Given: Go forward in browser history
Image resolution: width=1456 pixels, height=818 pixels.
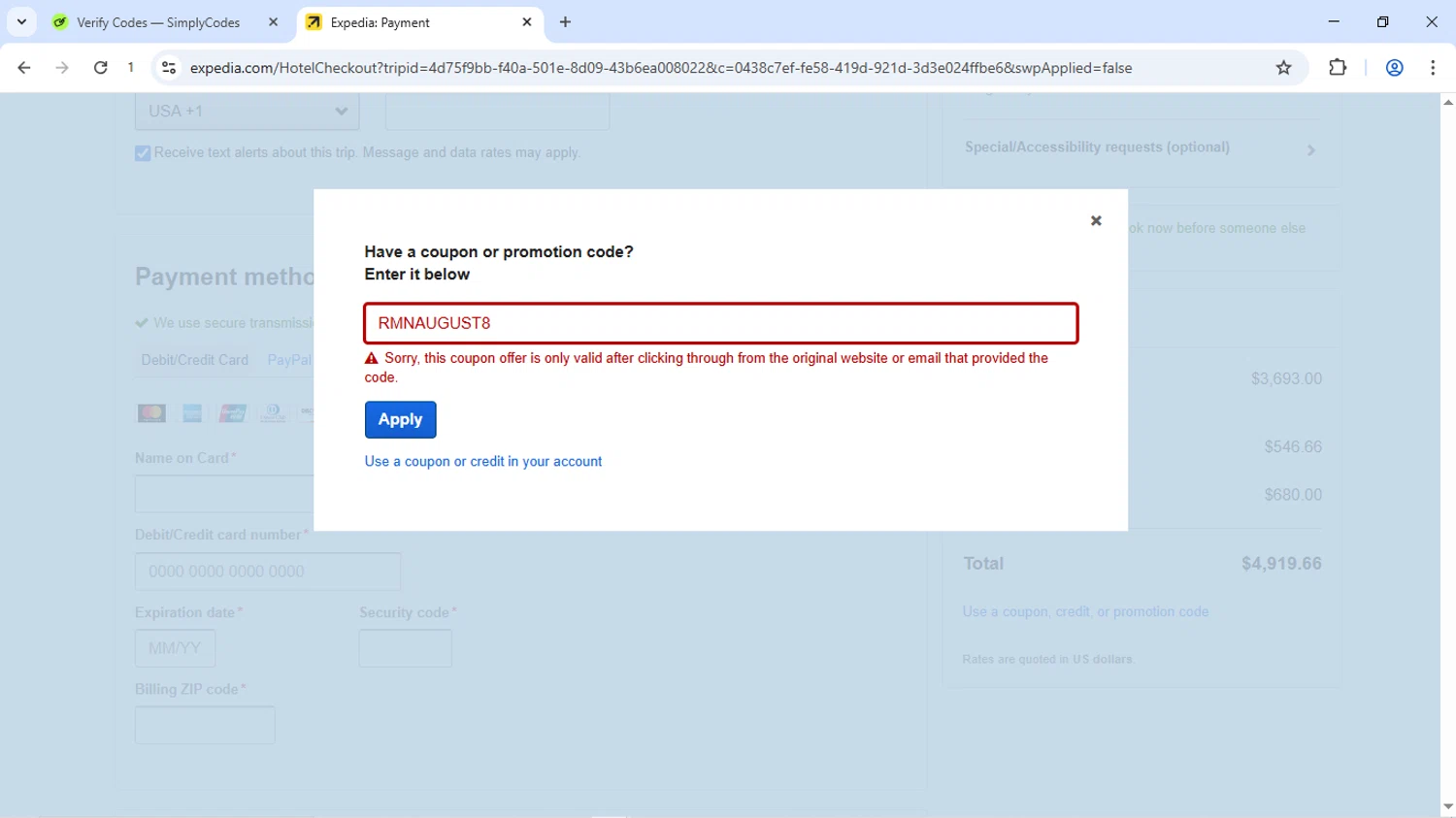Looking at the screenshot, I should pos(62,68).
